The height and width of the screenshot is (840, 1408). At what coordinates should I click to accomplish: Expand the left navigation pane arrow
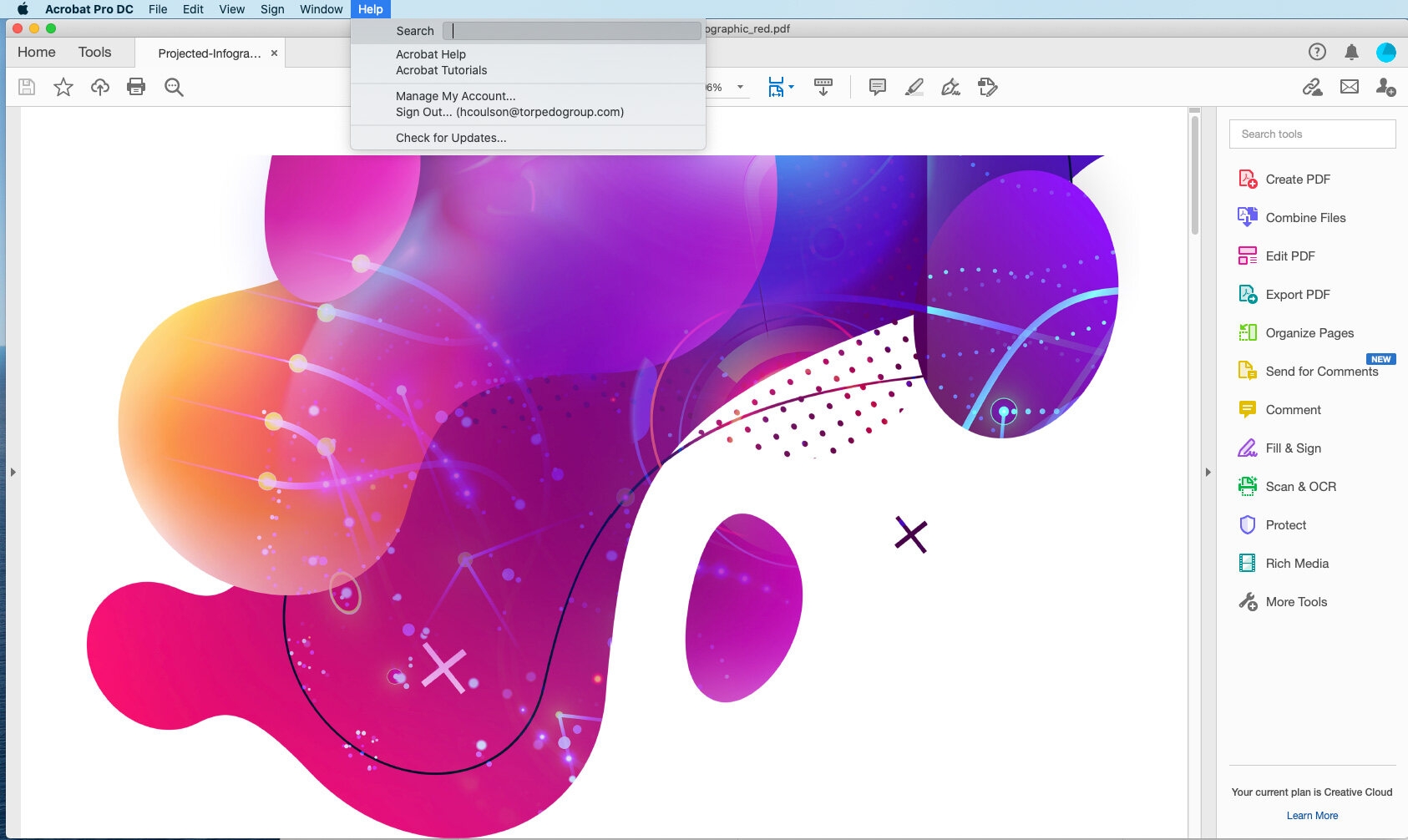pos(13,472)
